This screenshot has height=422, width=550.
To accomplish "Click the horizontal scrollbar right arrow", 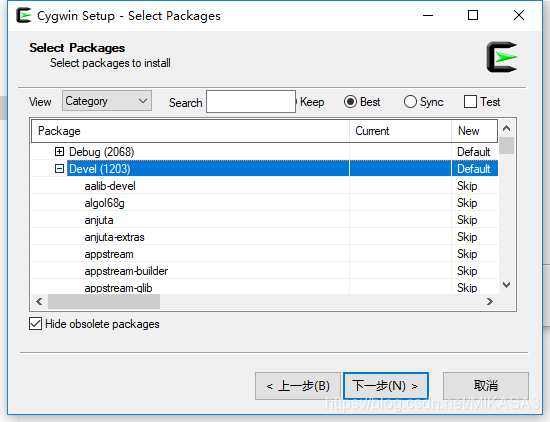I will (x=490, y=301).
